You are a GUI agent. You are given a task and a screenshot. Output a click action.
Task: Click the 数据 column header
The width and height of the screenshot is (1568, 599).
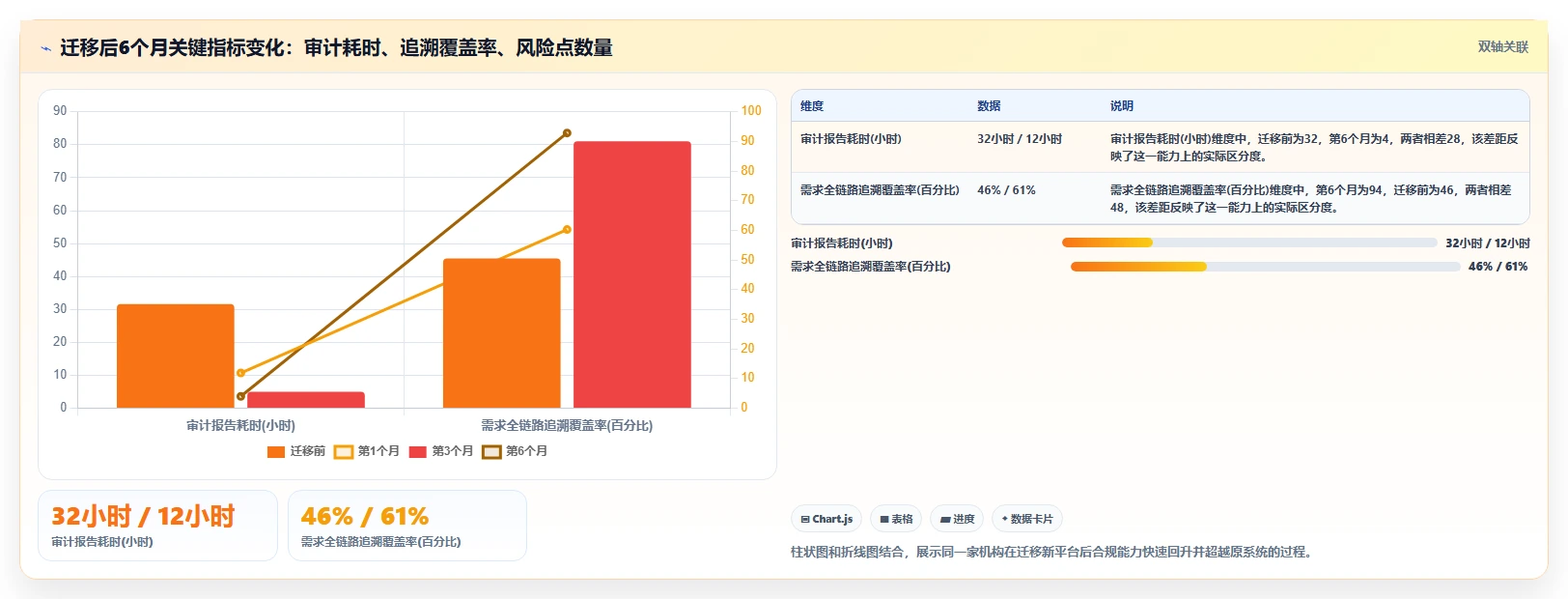point(989,106)
